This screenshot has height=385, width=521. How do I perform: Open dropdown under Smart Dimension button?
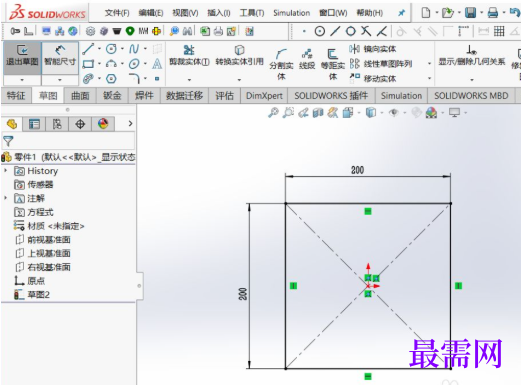tap(60, 80)
